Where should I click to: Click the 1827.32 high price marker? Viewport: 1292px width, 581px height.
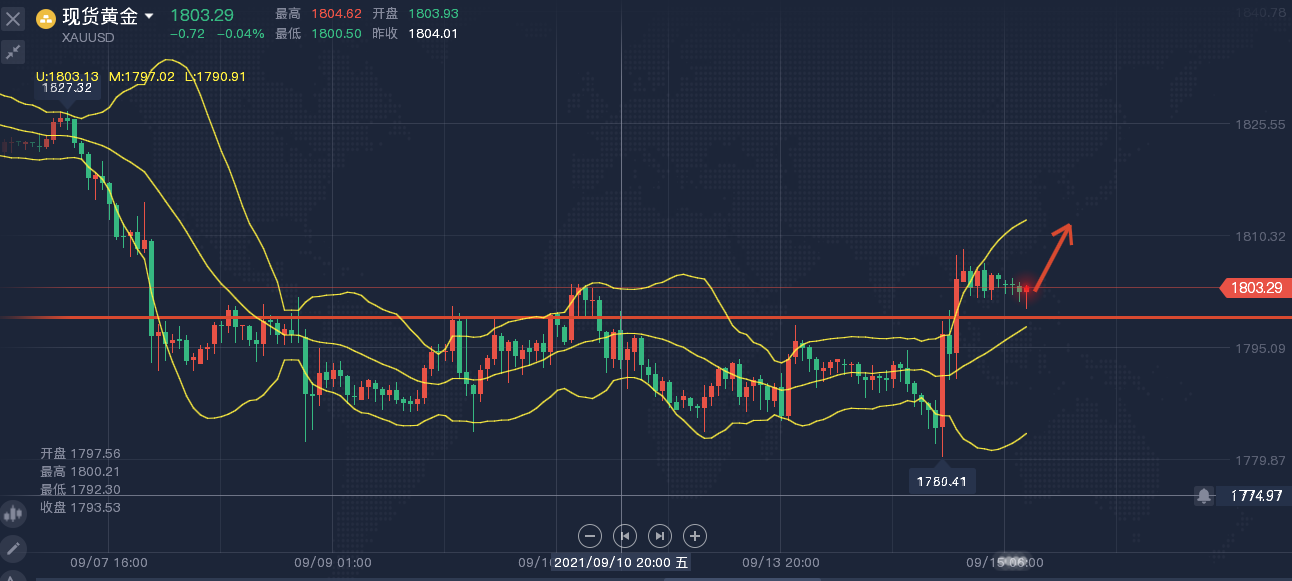pos(68,88)
